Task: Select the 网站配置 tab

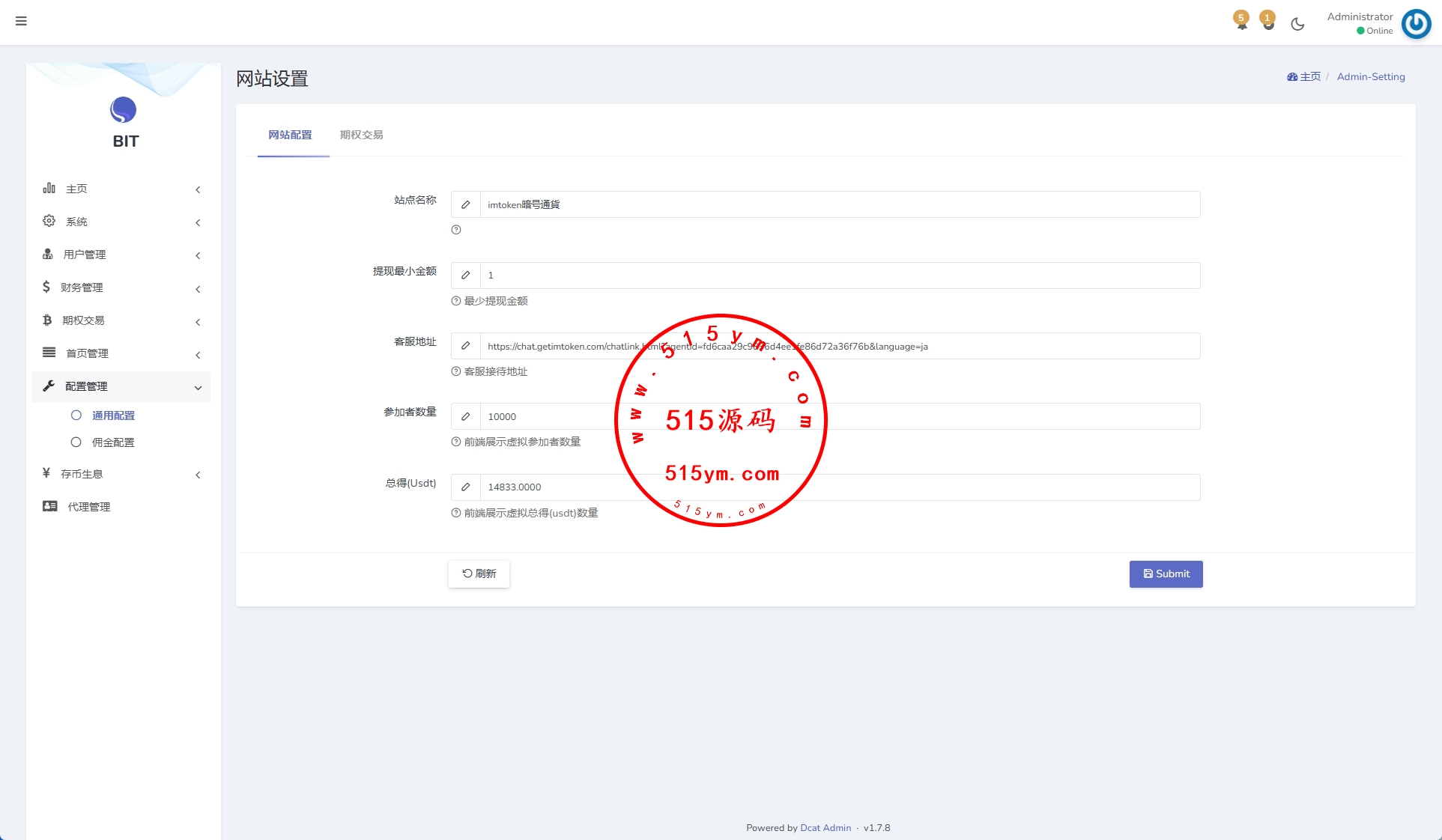Action: [291, 135]
